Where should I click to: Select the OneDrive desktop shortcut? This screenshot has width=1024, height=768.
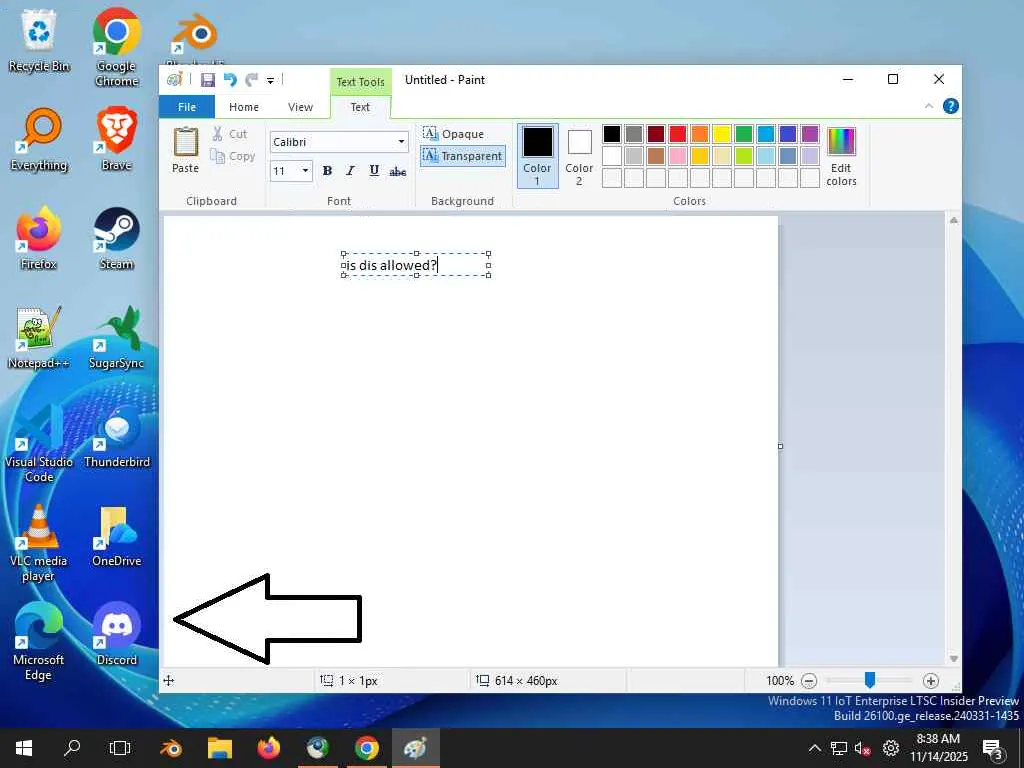tap(116, 536)
